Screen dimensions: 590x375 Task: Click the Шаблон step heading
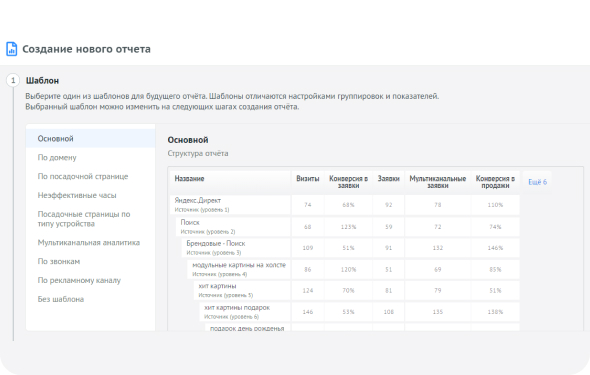pos(42,80)
